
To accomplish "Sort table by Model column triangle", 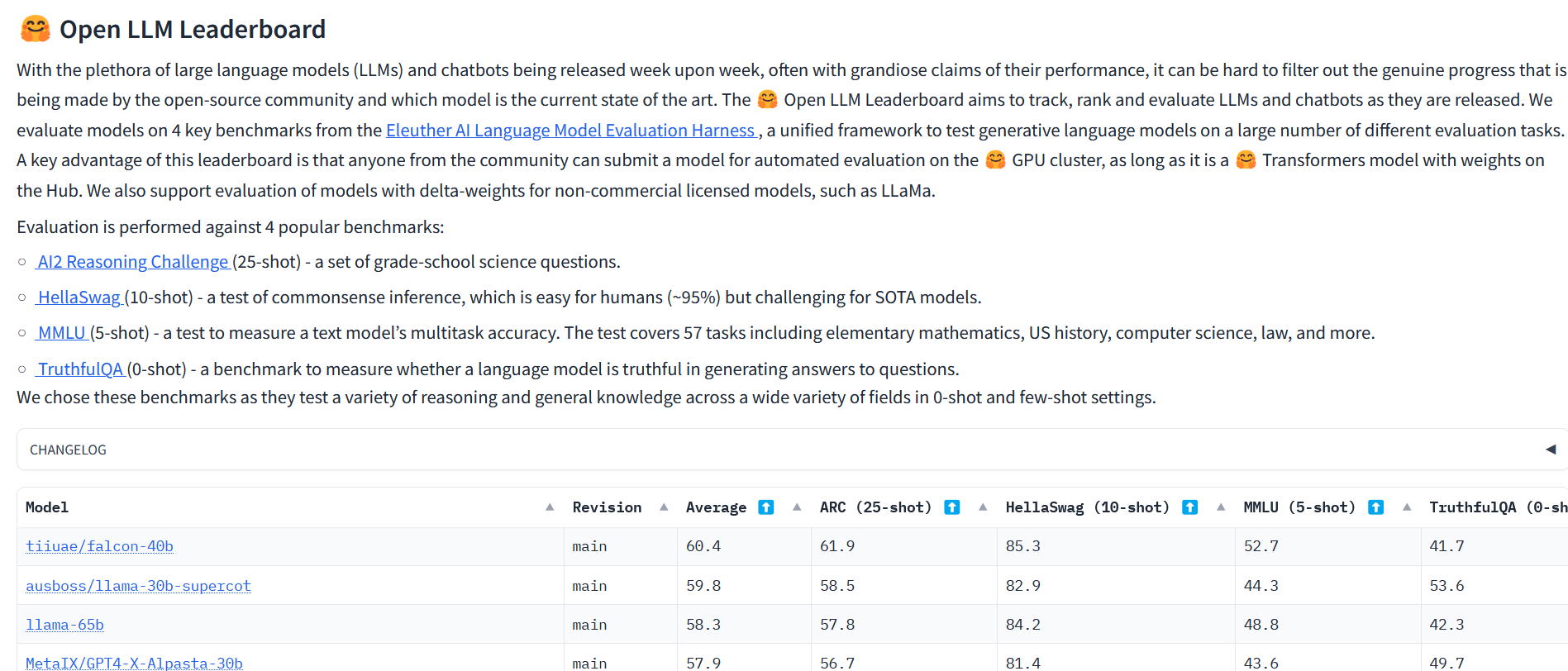I will pyautogui.click(x=550, y=507).
